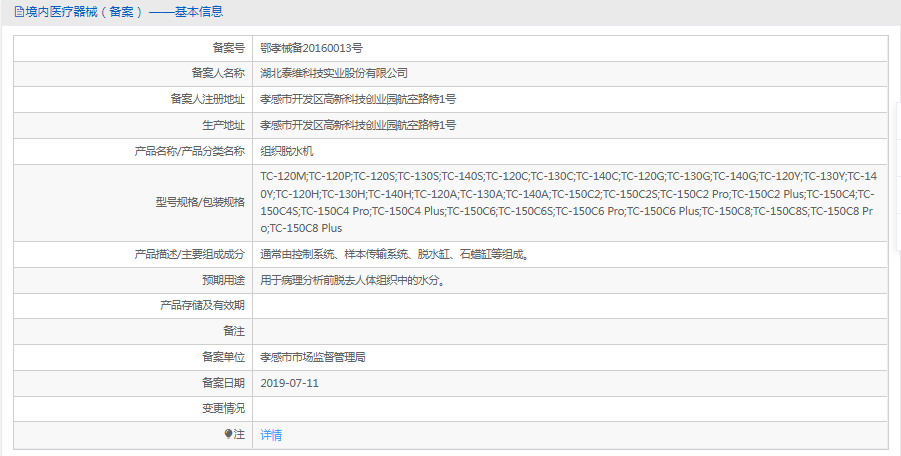
Task: Select the address value in the 备案人注册地址 row
Action: [x=357, y=99]
